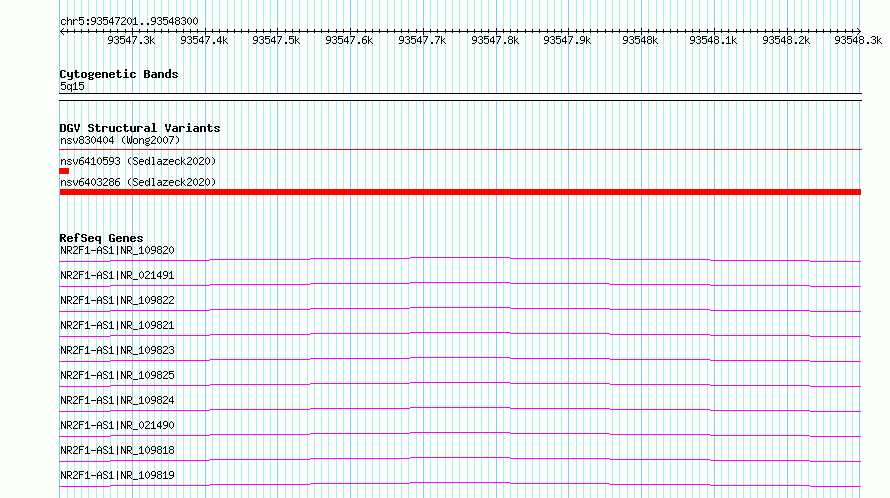
Task: Click the 93547.3k ruler tick label
Action: coord(131,40)
